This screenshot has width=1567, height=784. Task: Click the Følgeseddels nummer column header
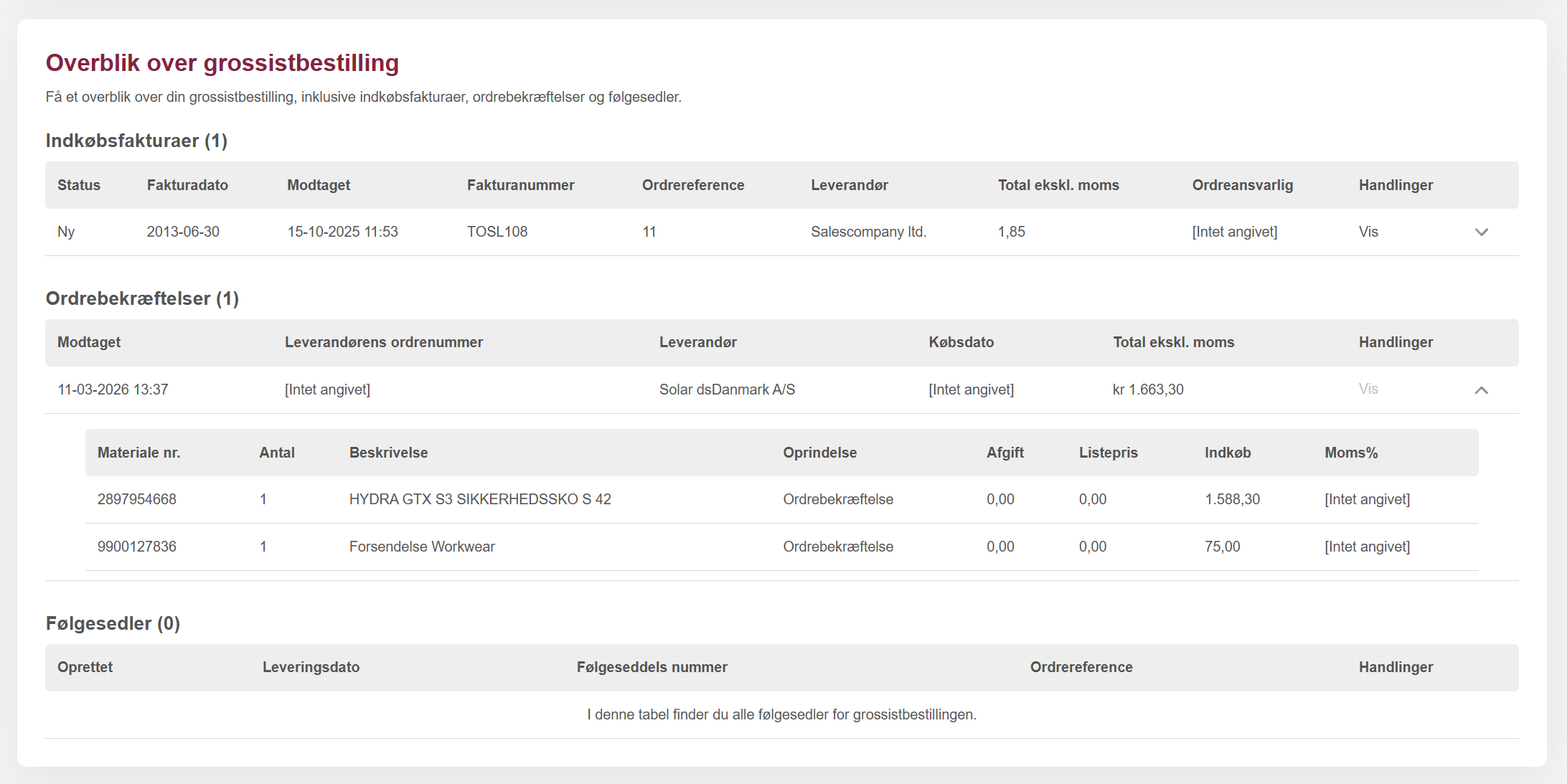click(651, 667)
